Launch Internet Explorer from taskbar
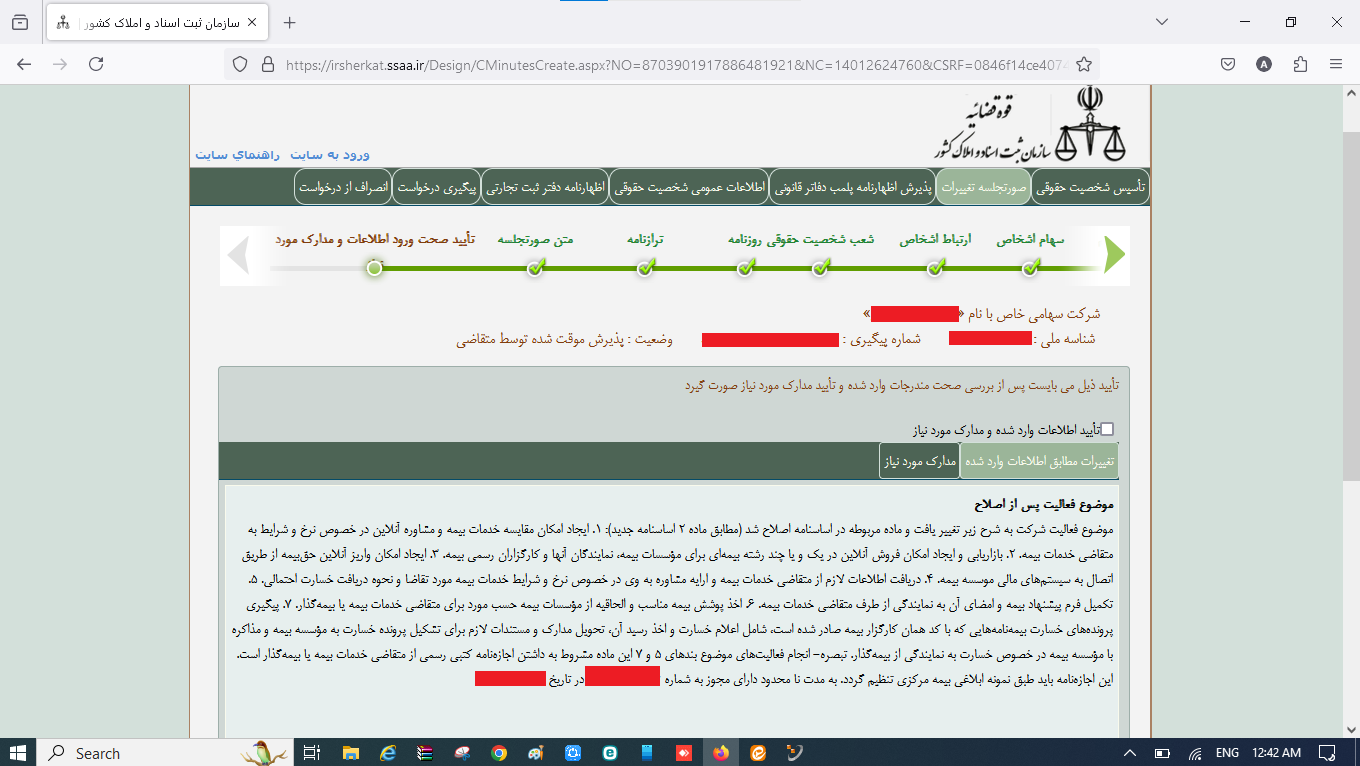This screenshot has width=1360, height=766. 388,753
